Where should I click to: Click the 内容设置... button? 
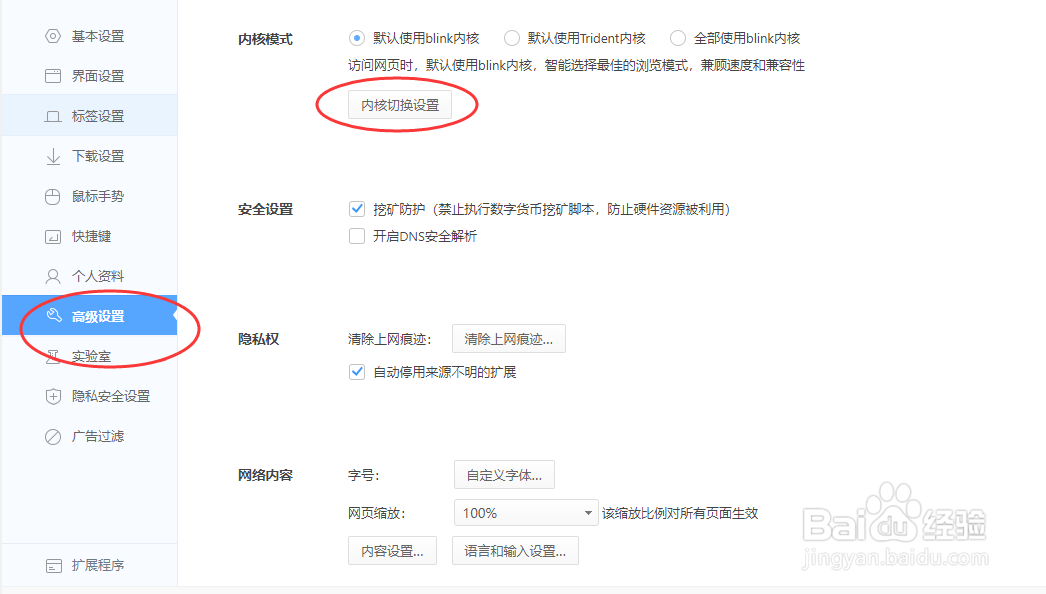point(392,551)
